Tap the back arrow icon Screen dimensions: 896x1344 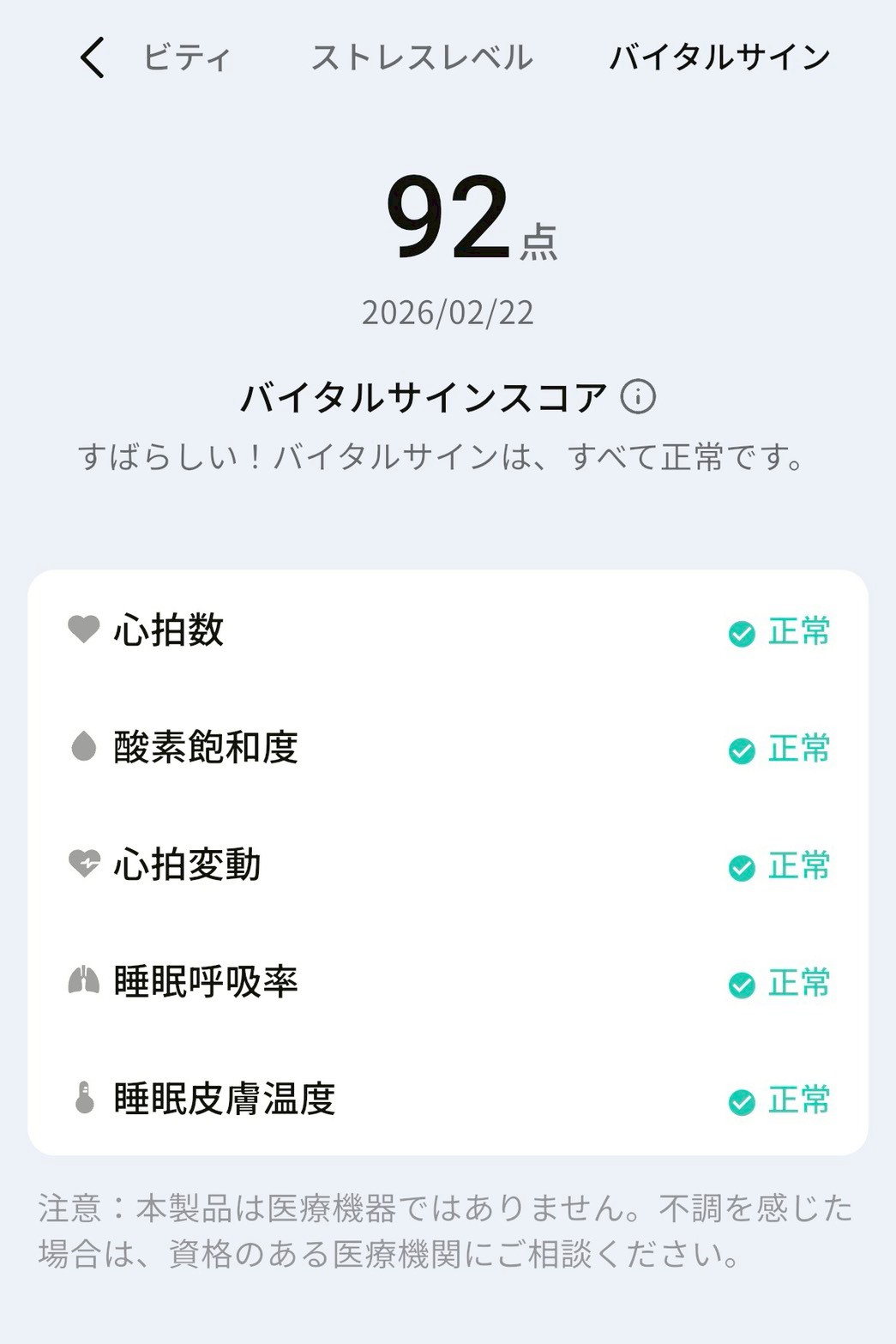click(x=93, y=57)
